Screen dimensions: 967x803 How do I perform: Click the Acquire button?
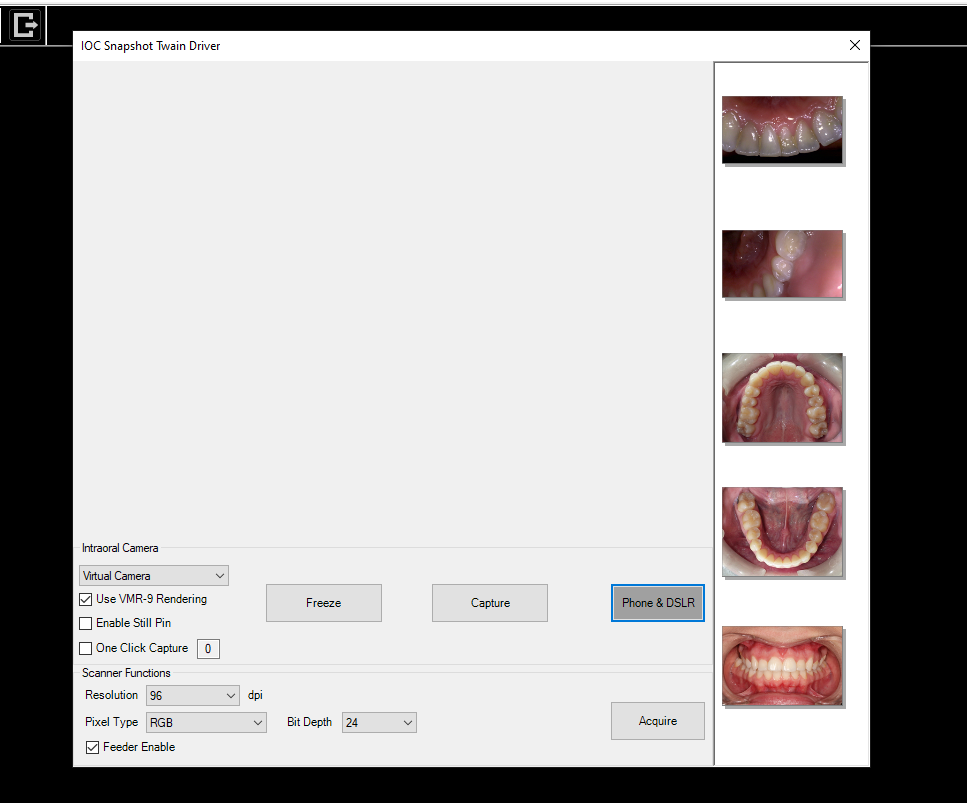[x=657, y=721]
